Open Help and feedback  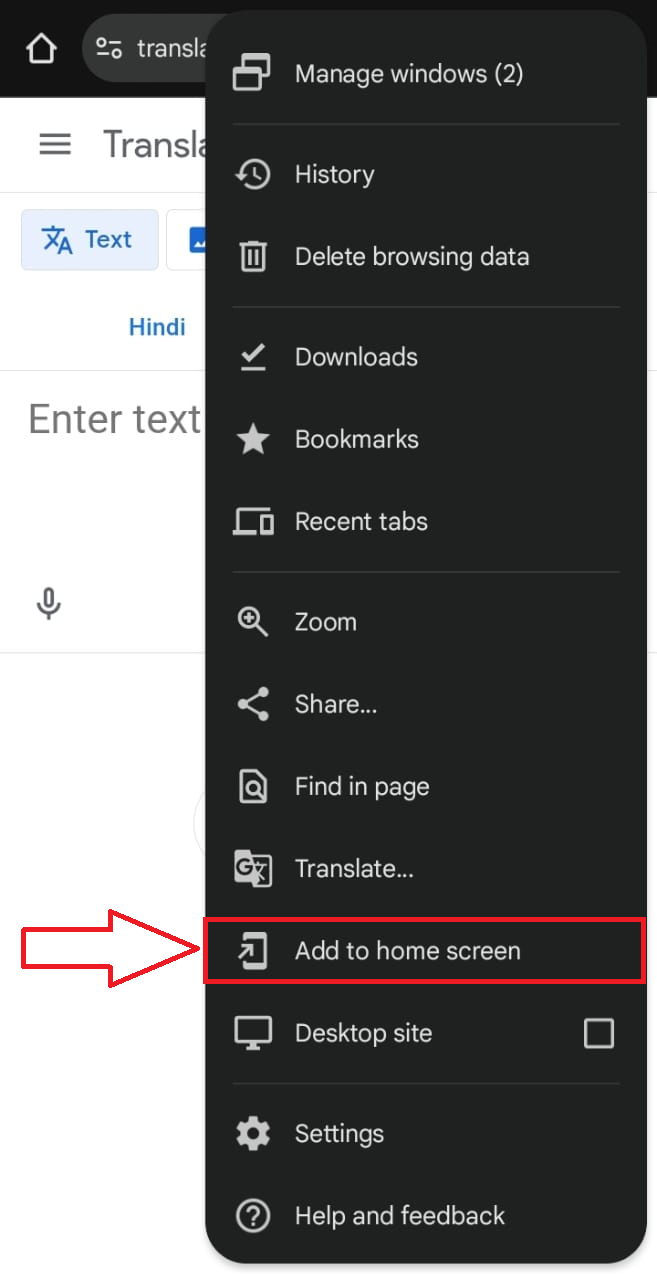click(x=425, y=1216)
